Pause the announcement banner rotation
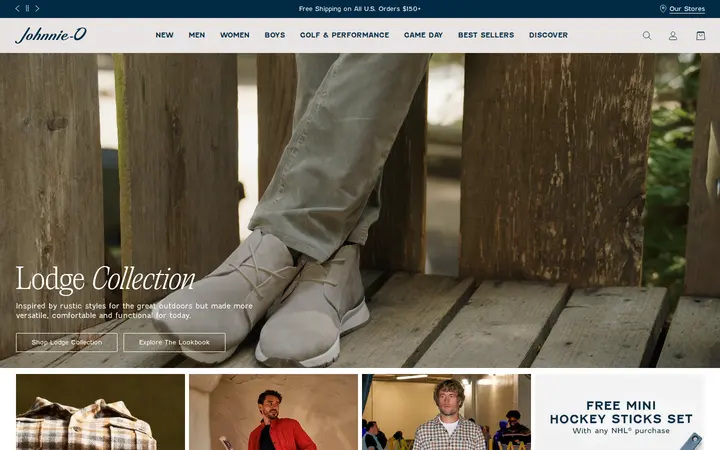This screenshot has height=450, width=720. pyautogui.click(x=27, y=8)
